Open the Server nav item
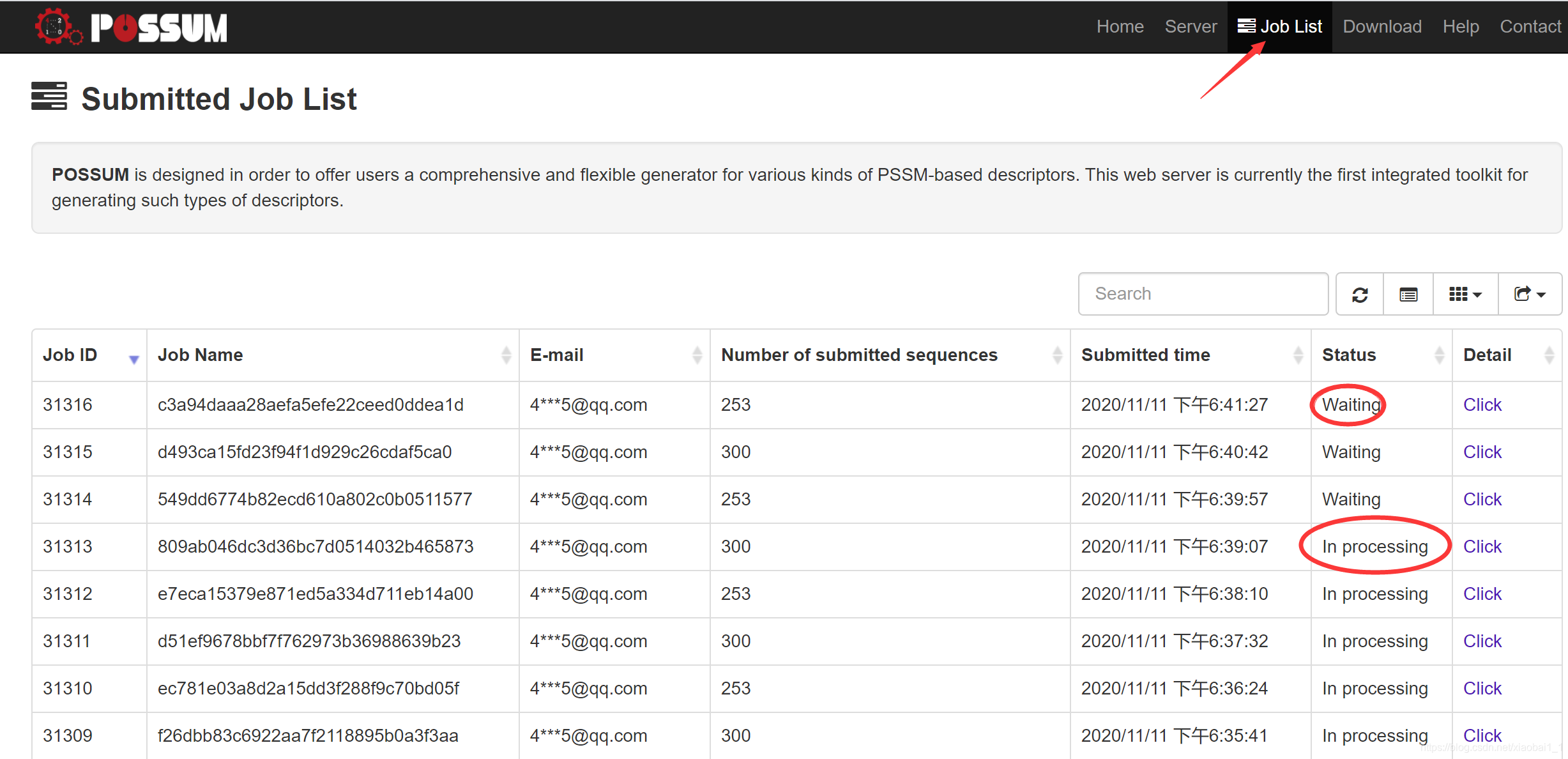 point(1191,27)
